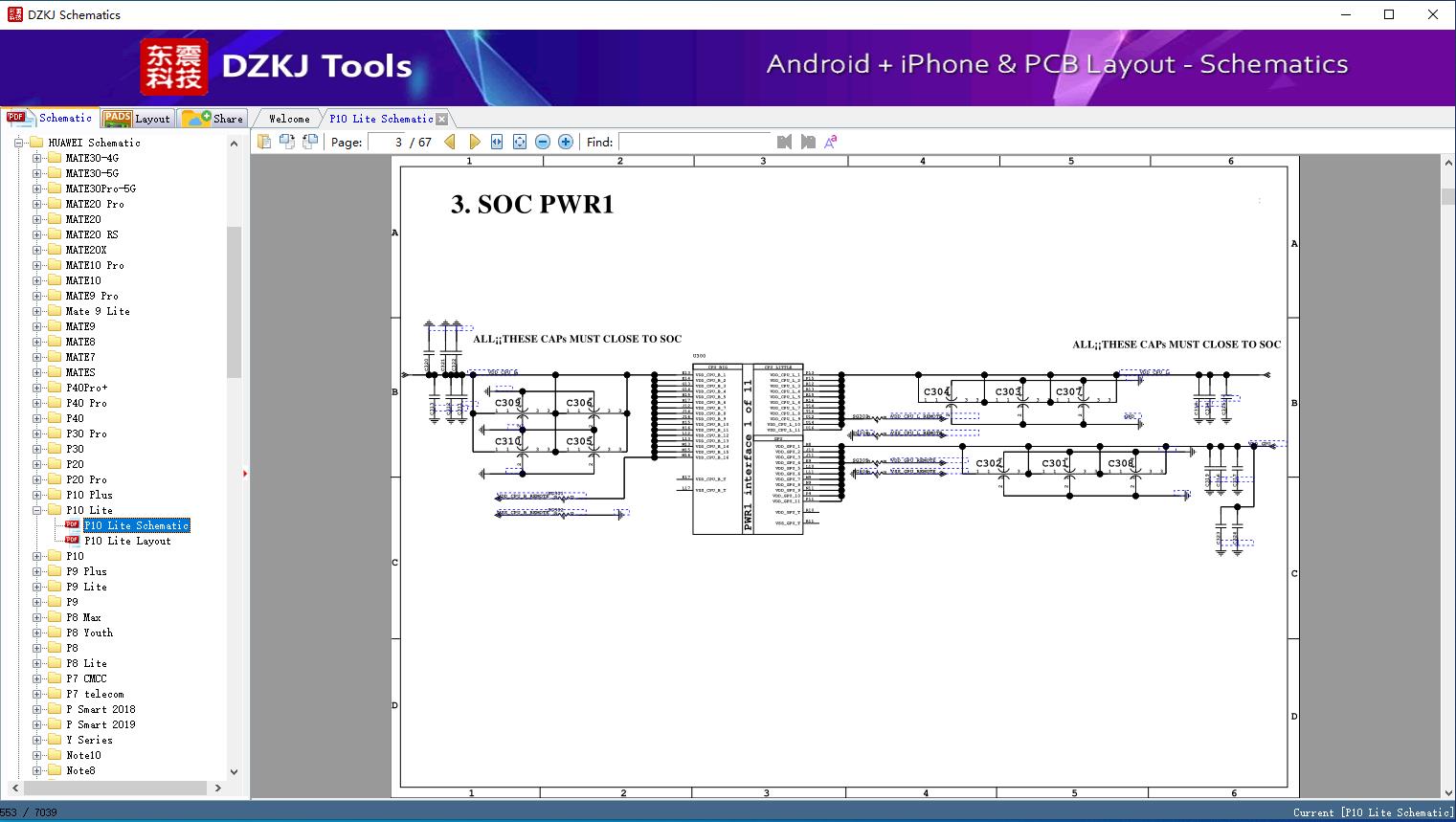The height and width of the screenshot is (822, 1456).
Task: Click the P9 Plus folder icon
Action: point(55,571)
